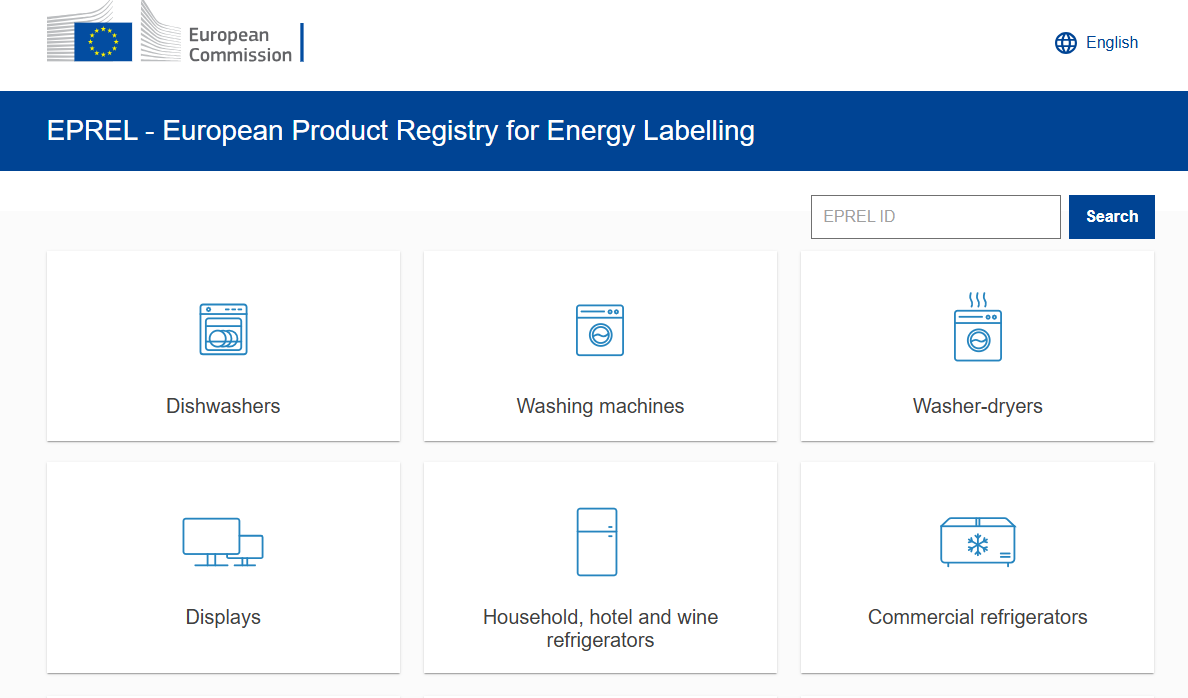
Task: Open Household, hotel and wine refrigerators text
Action: 600,628
